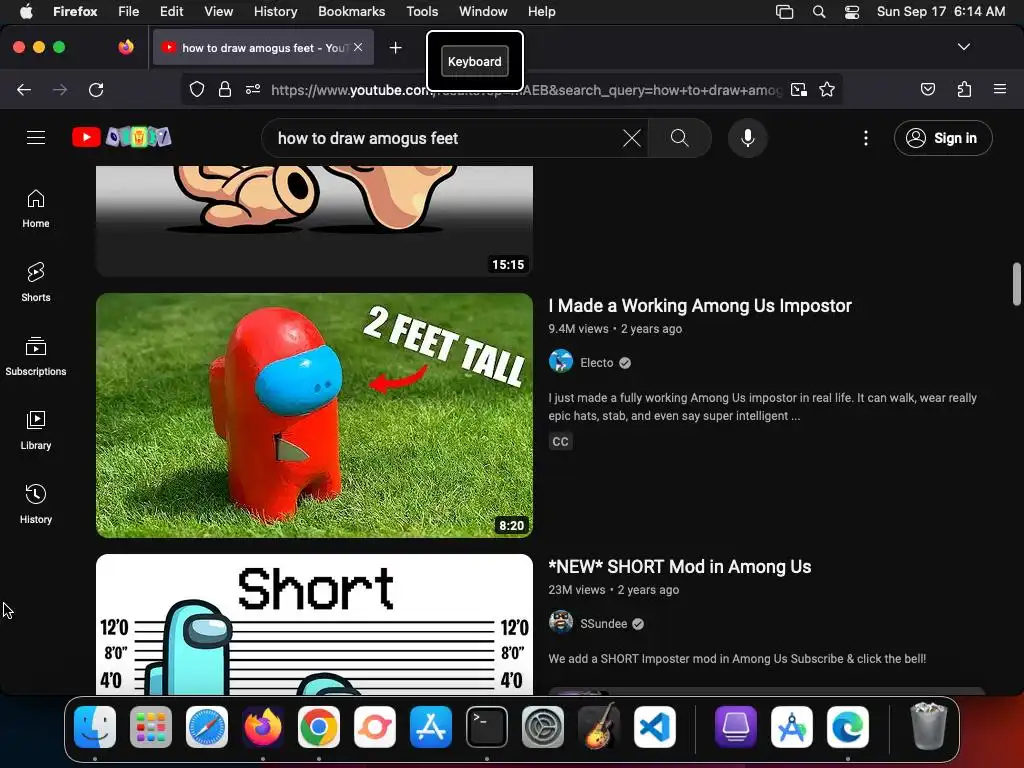
Task: Close the 'how to draw amogus feet' tab
Action: (358, 47)
